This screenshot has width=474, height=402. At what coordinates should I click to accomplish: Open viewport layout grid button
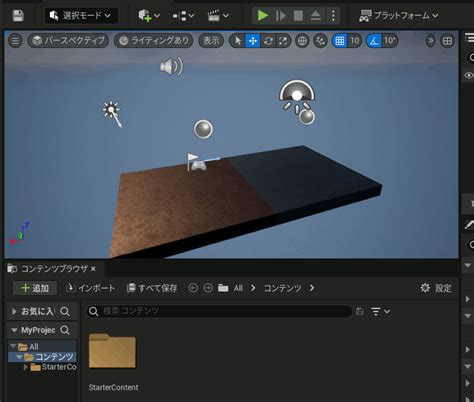(447, 41)
